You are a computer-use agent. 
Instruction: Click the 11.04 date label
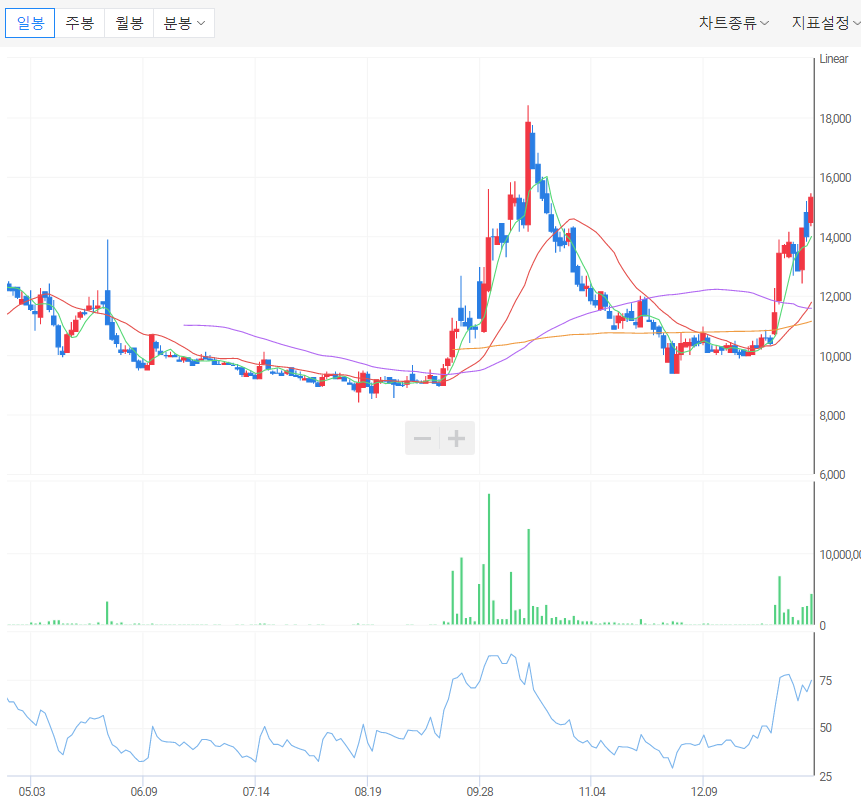pos(592,791)
